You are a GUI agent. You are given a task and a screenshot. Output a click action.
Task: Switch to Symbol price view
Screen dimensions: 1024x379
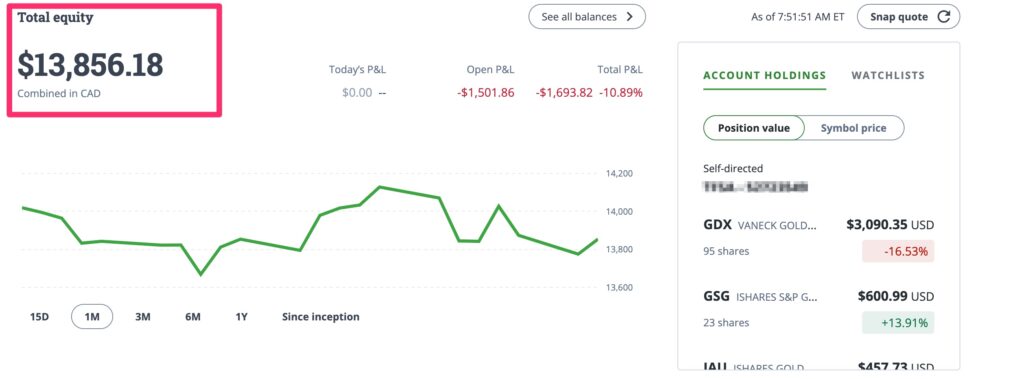854,128
